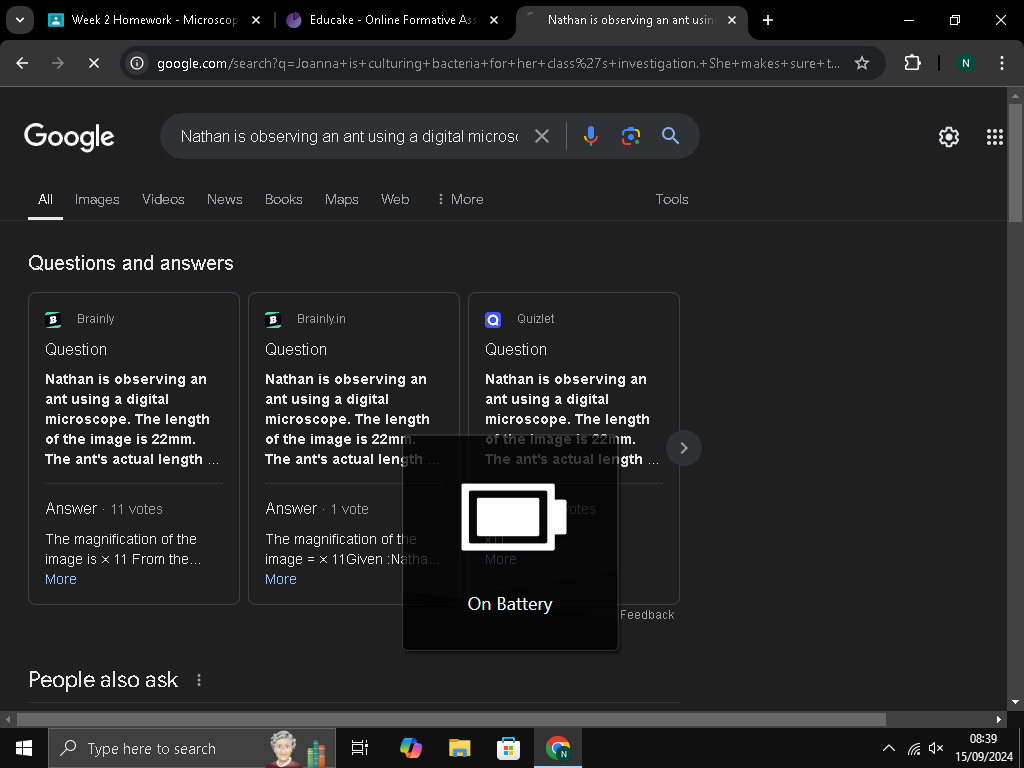Switch to Web results
Screen dimensions: 1024x768
click(395, 200)
